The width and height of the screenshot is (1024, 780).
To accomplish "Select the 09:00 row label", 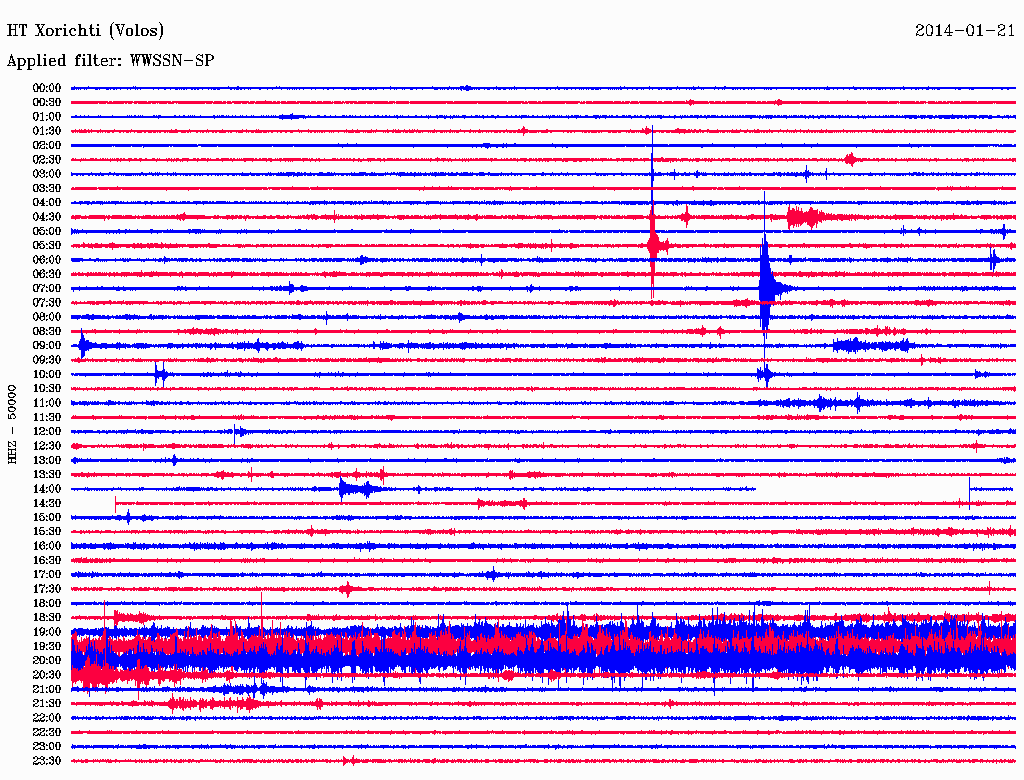I will [x=47, y=346].
